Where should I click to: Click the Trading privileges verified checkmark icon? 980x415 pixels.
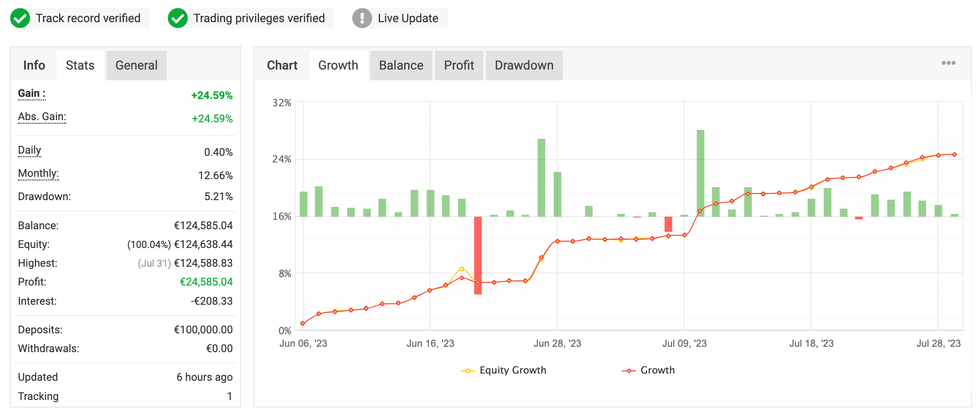pos(178,18)
